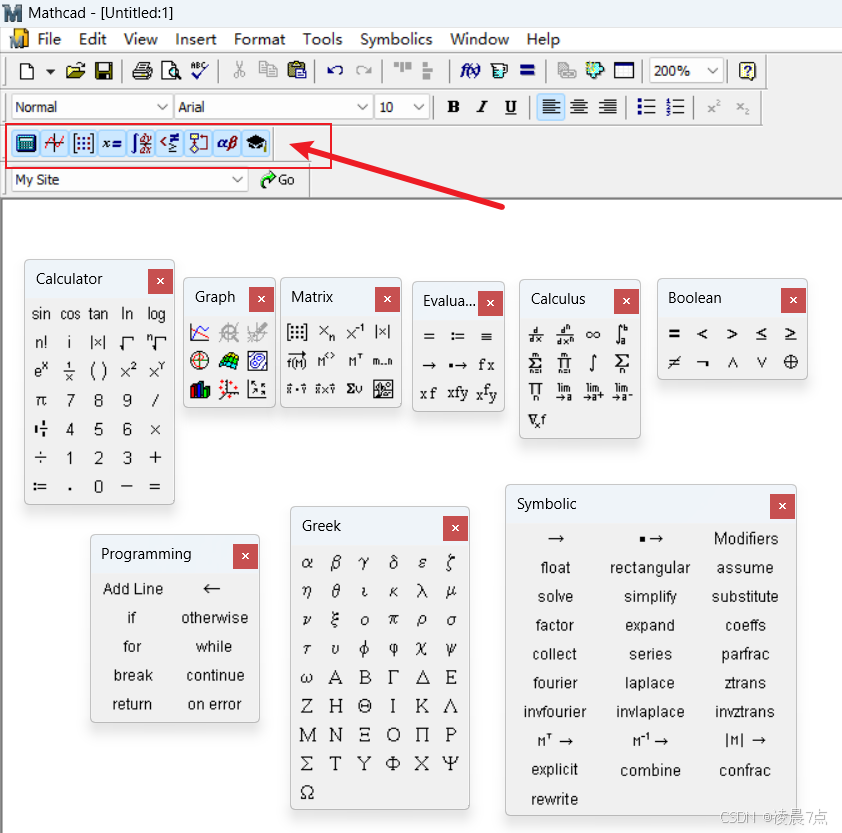Click the Calculate equals icon
Screen dimensions: 842x833
pyautogui.click(x=527, y=71)
